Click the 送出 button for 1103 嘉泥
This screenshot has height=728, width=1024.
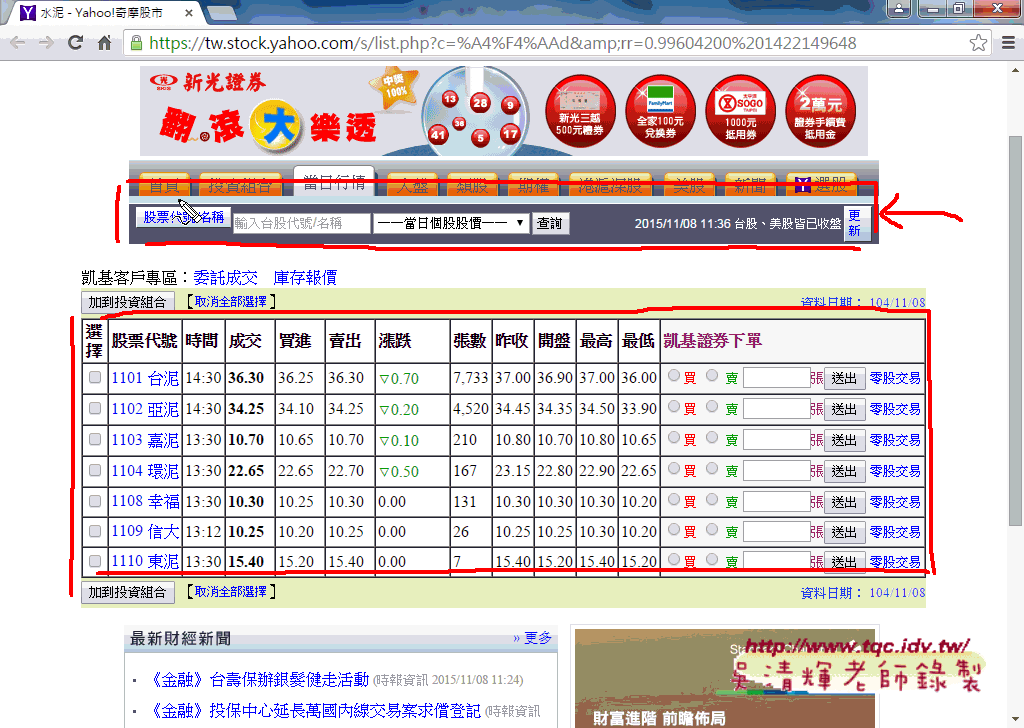[x=844, y=440]
